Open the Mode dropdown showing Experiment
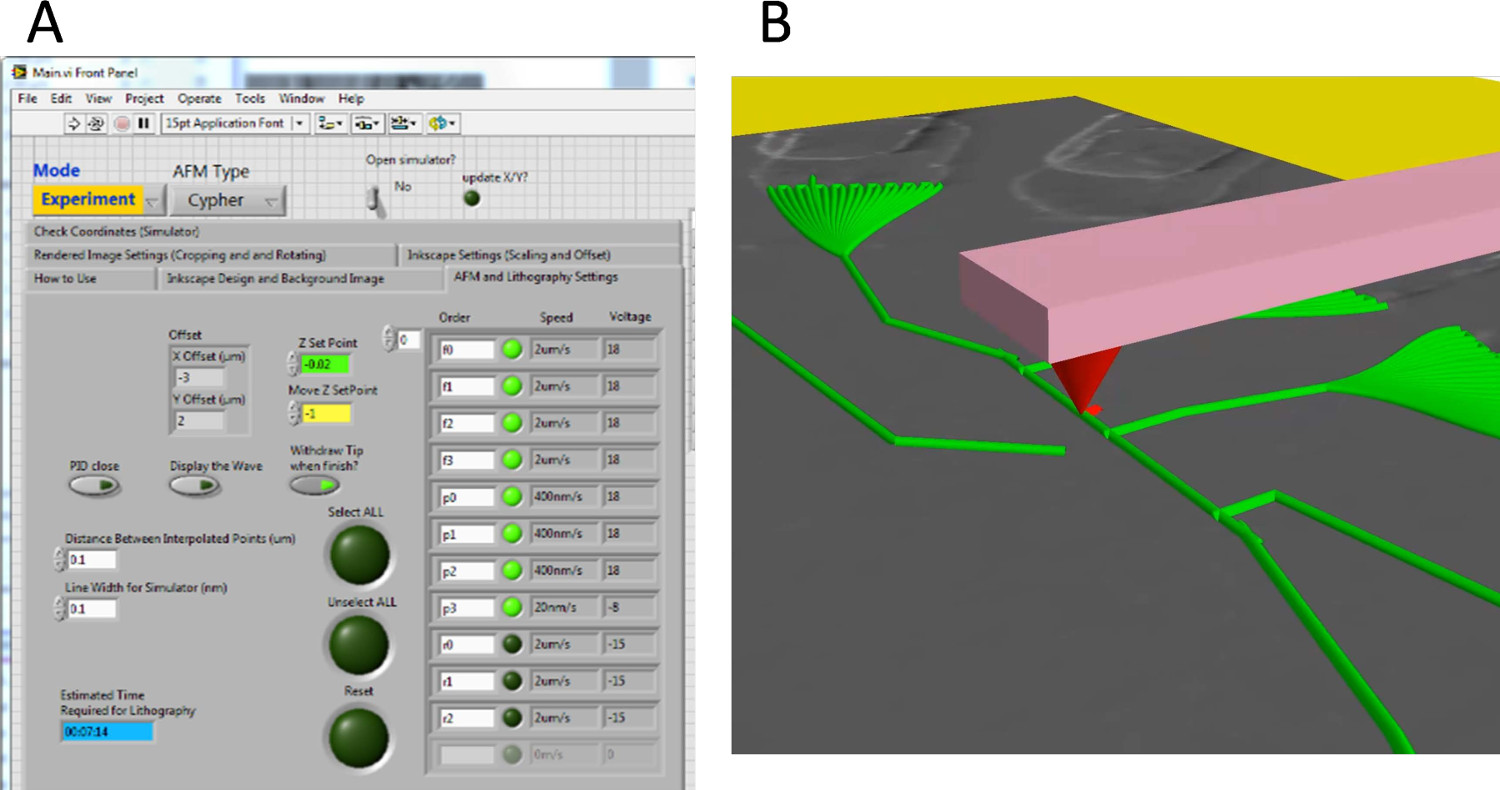 point(98,200)
